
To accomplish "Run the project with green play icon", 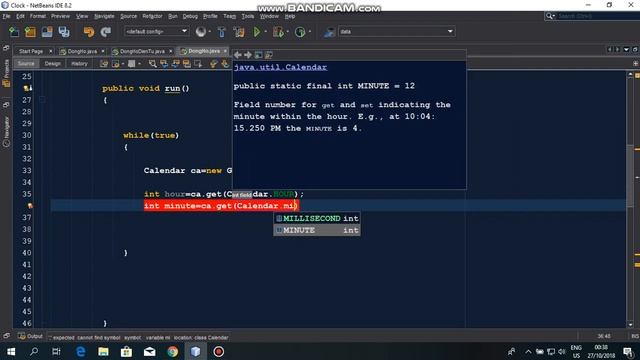I will [257, 32].
